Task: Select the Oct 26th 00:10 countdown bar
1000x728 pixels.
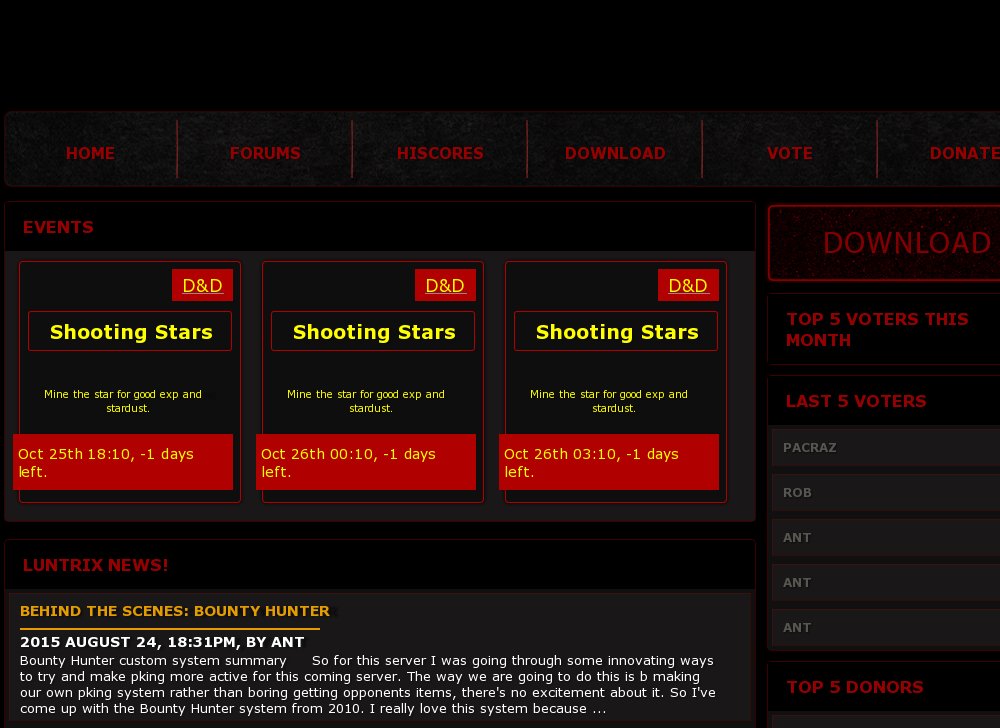Action: point(366,462)
